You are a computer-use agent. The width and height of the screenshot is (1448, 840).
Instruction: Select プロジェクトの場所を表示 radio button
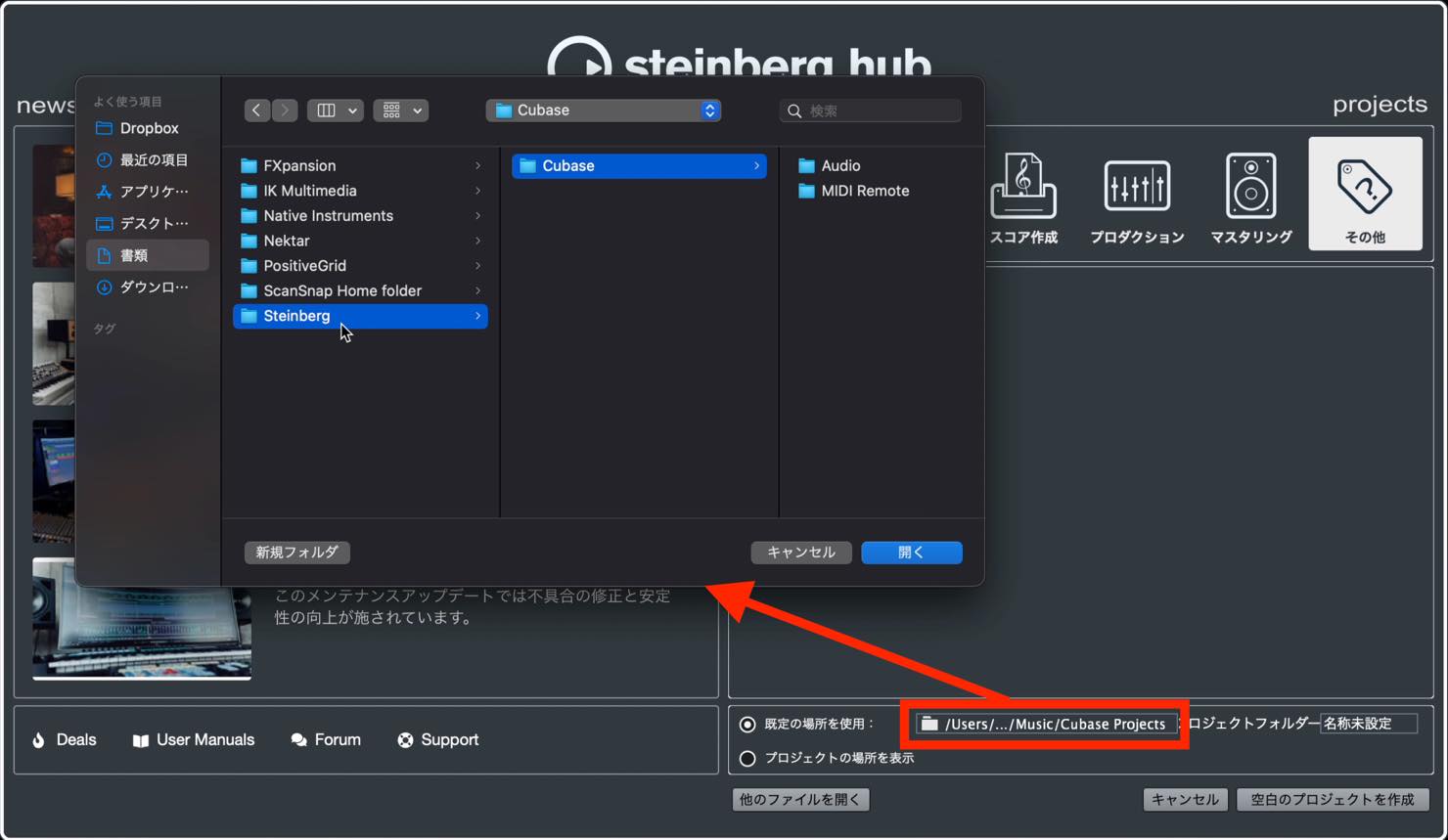747,758
